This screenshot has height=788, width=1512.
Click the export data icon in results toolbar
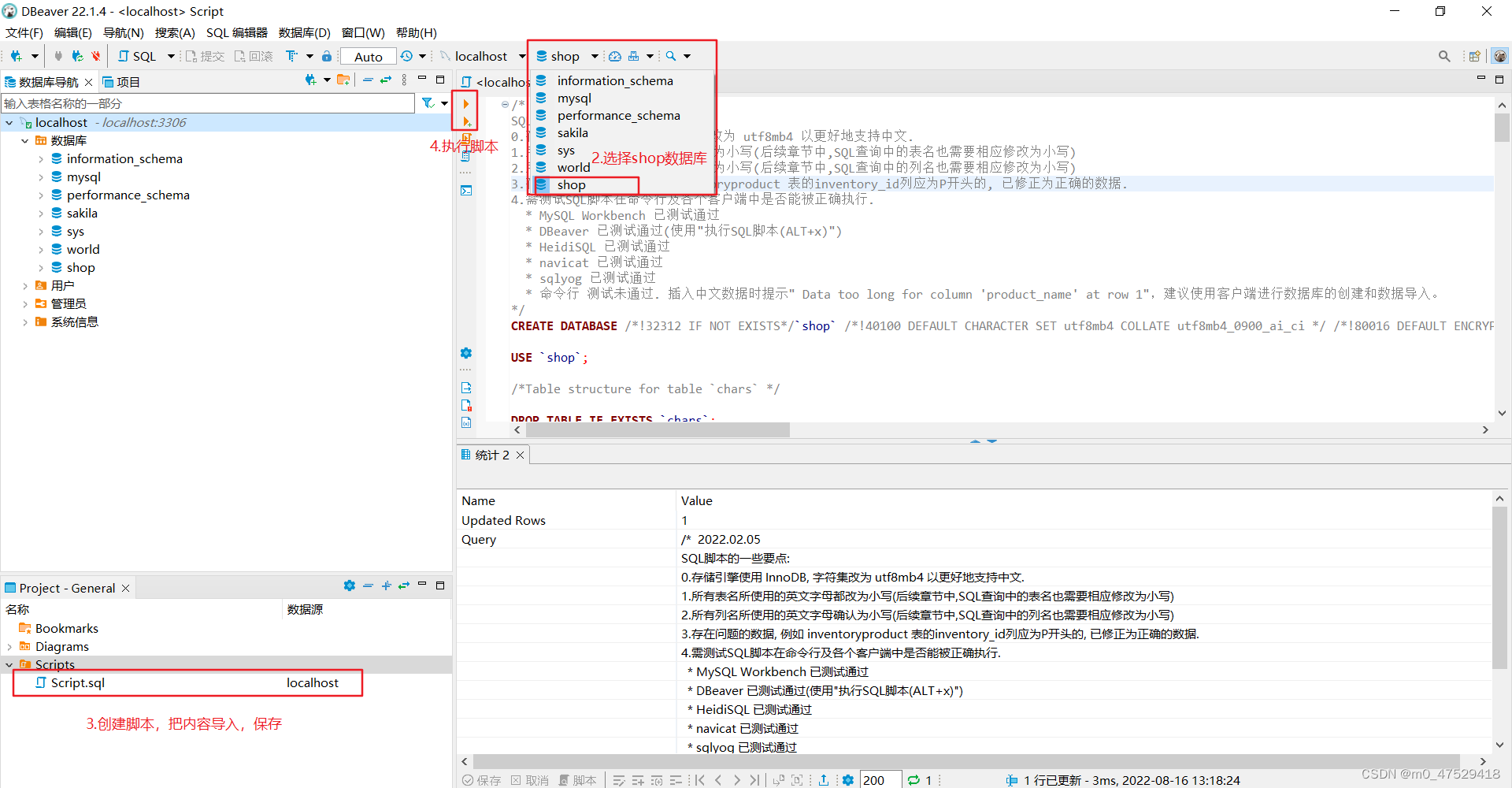click(823, 780)
